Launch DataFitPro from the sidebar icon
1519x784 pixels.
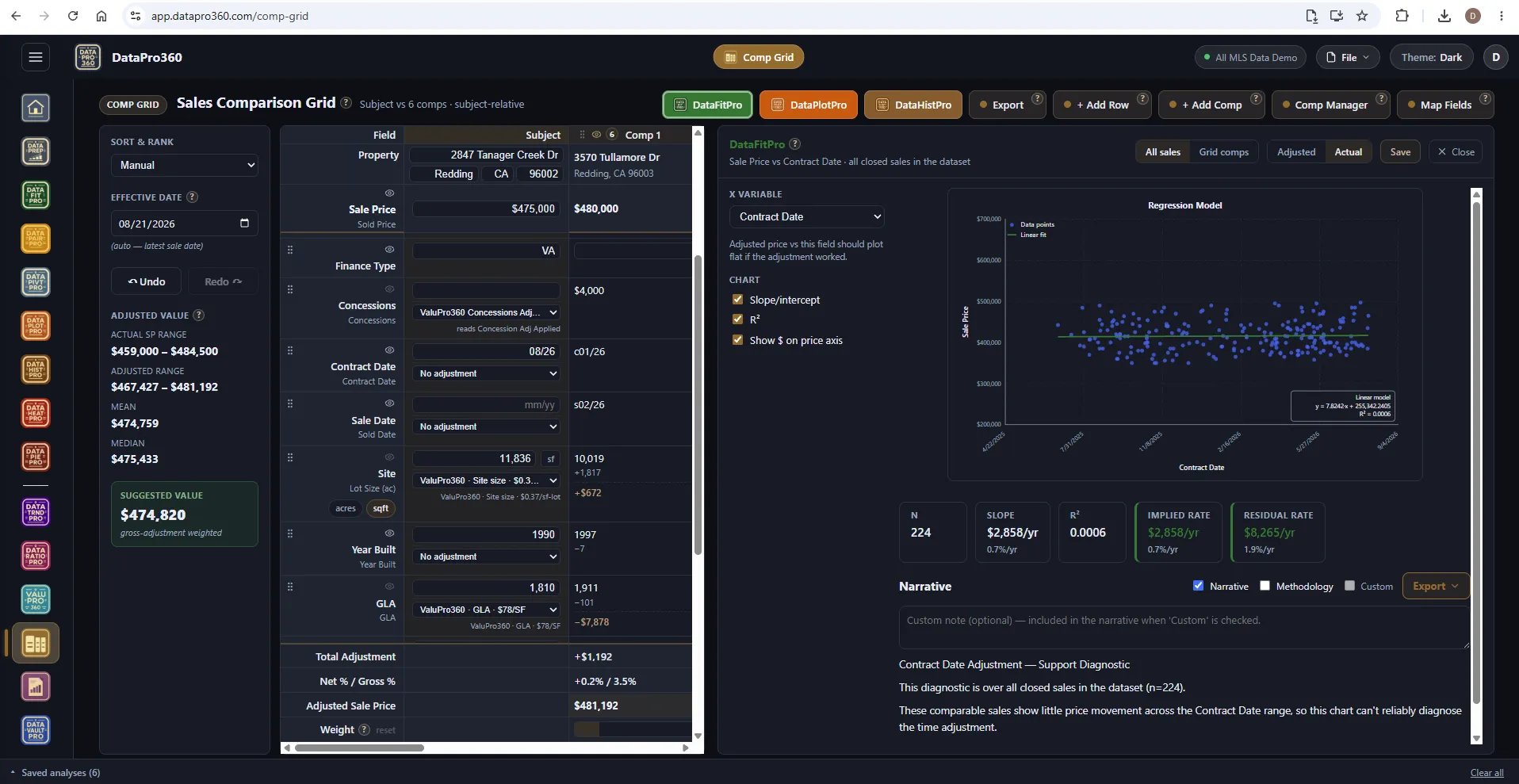pos(36,195)
